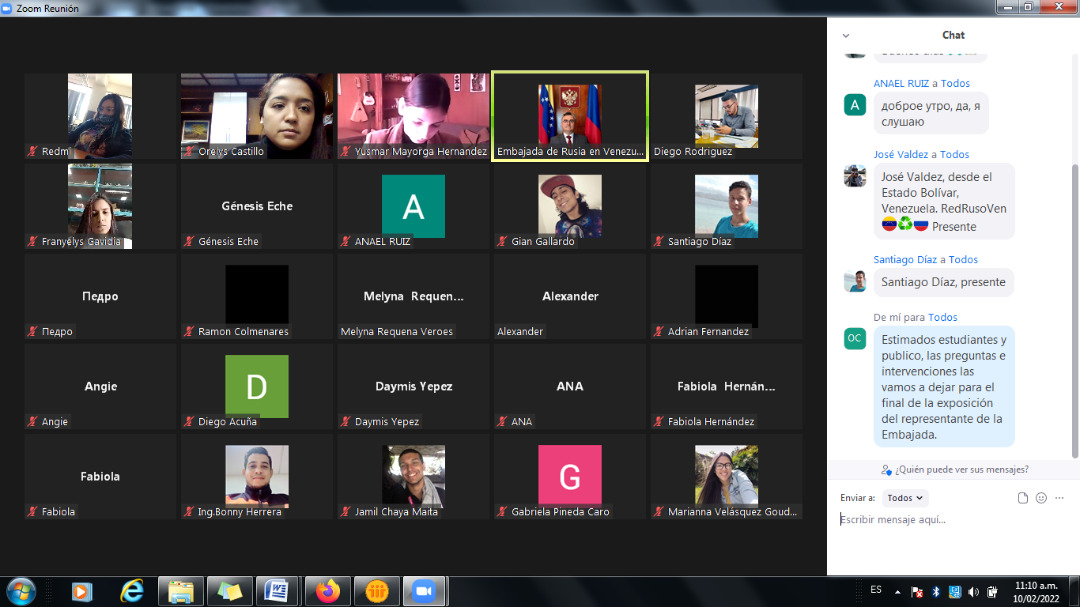The width and height of the screenshot is (1080, 607).
Task: Open the ES language indicator
Action: 876,590
